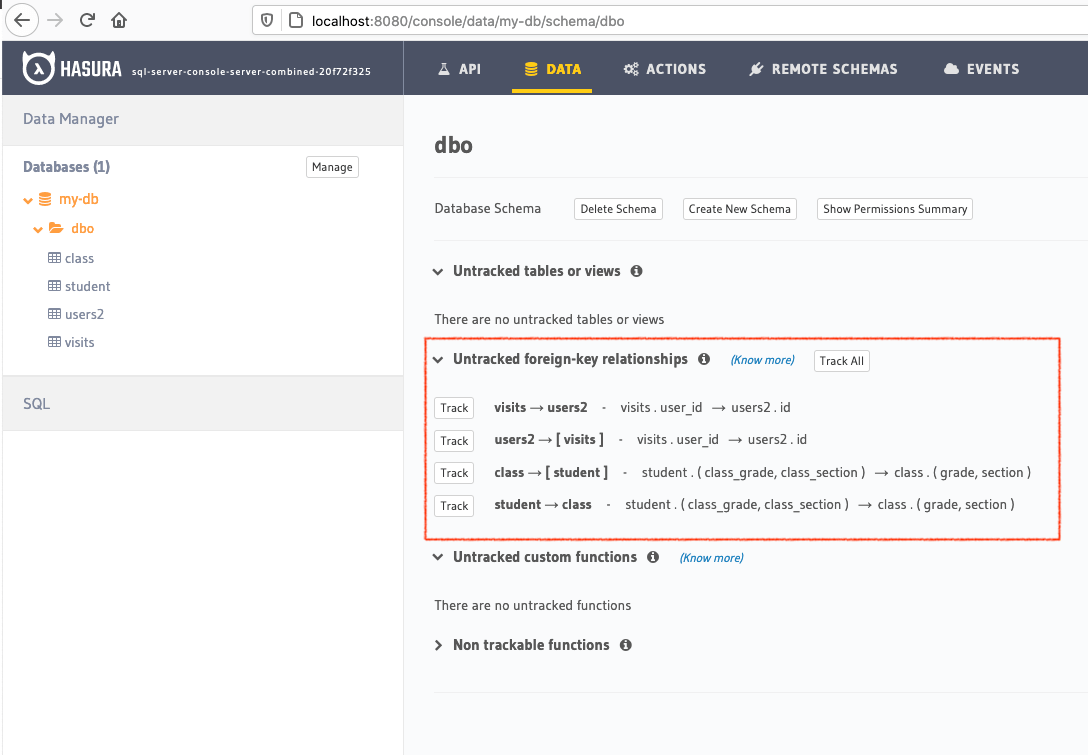Expand the Non trackable functions section
1088x755 pixels.
[x=438, y=645]
